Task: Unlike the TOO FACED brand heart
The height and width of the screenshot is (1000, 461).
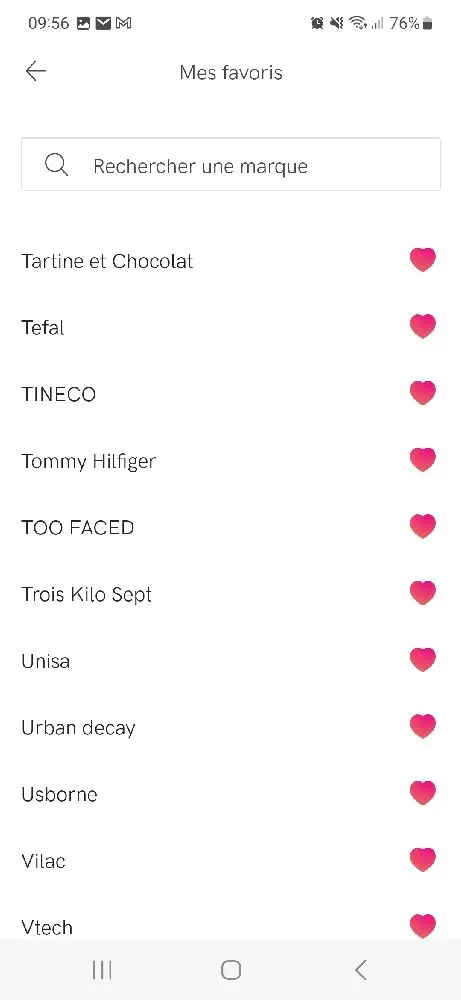Action: pyautogui.click(x=423, y=526)
